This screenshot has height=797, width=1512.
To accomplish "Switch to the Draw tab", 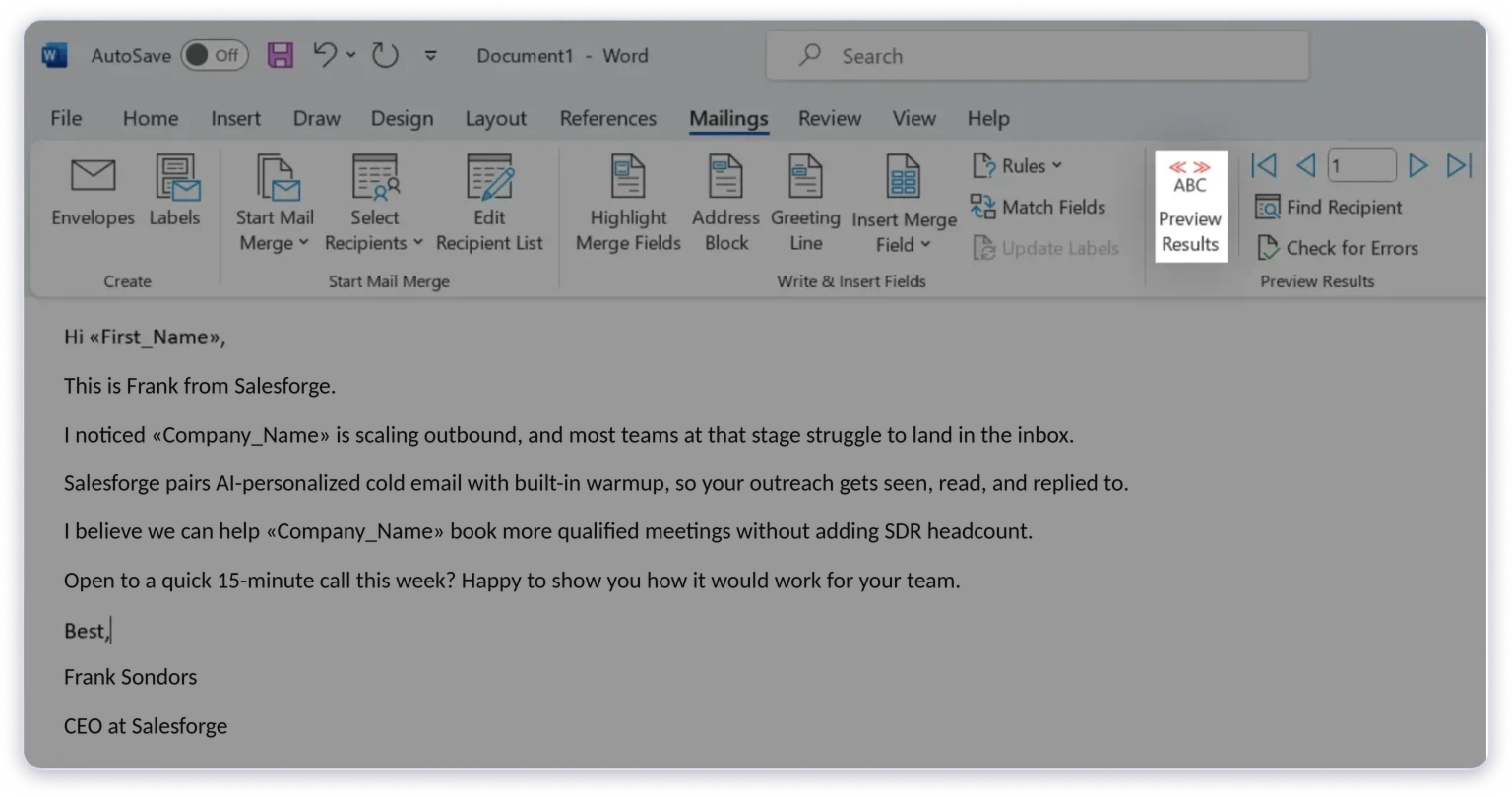I will pyautogui.click(x=316, y=118).
